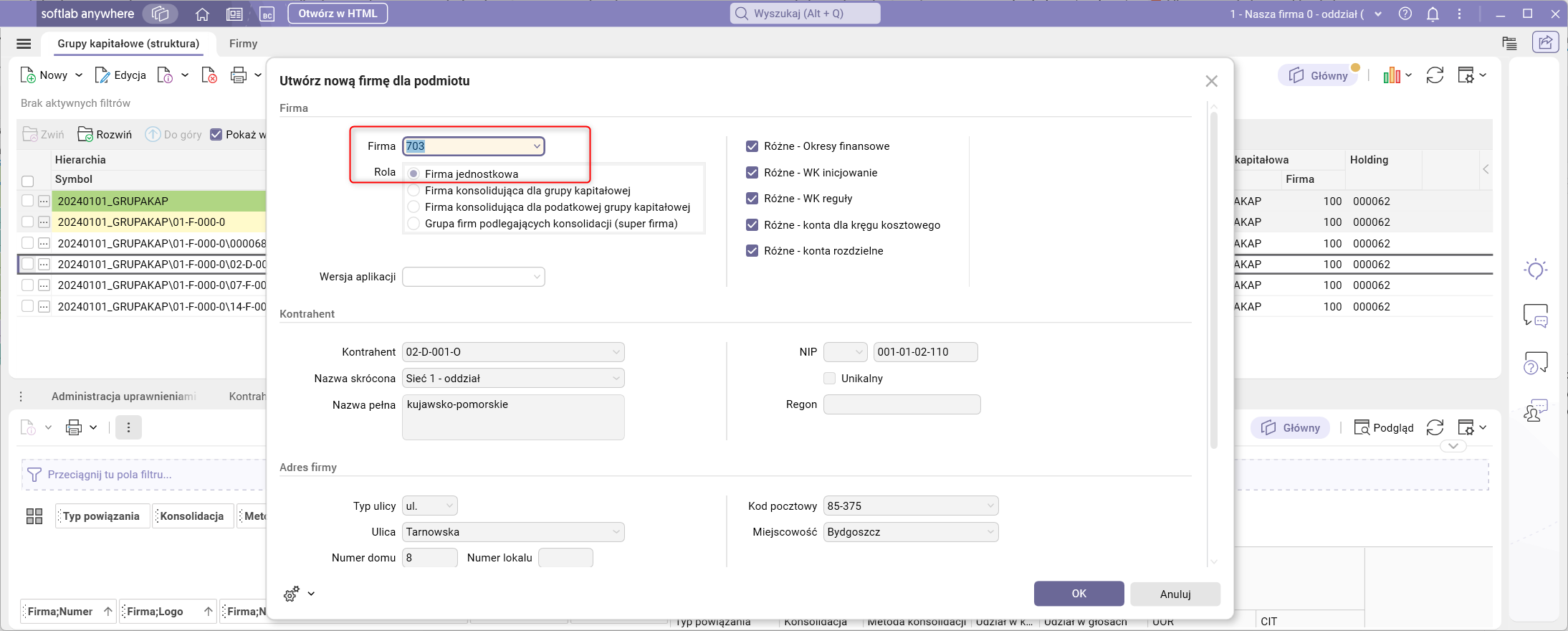The image size is (1568, 631).
Task: Open Grupy kapitałowe (struktura) tab
Action: pos(128,44)
